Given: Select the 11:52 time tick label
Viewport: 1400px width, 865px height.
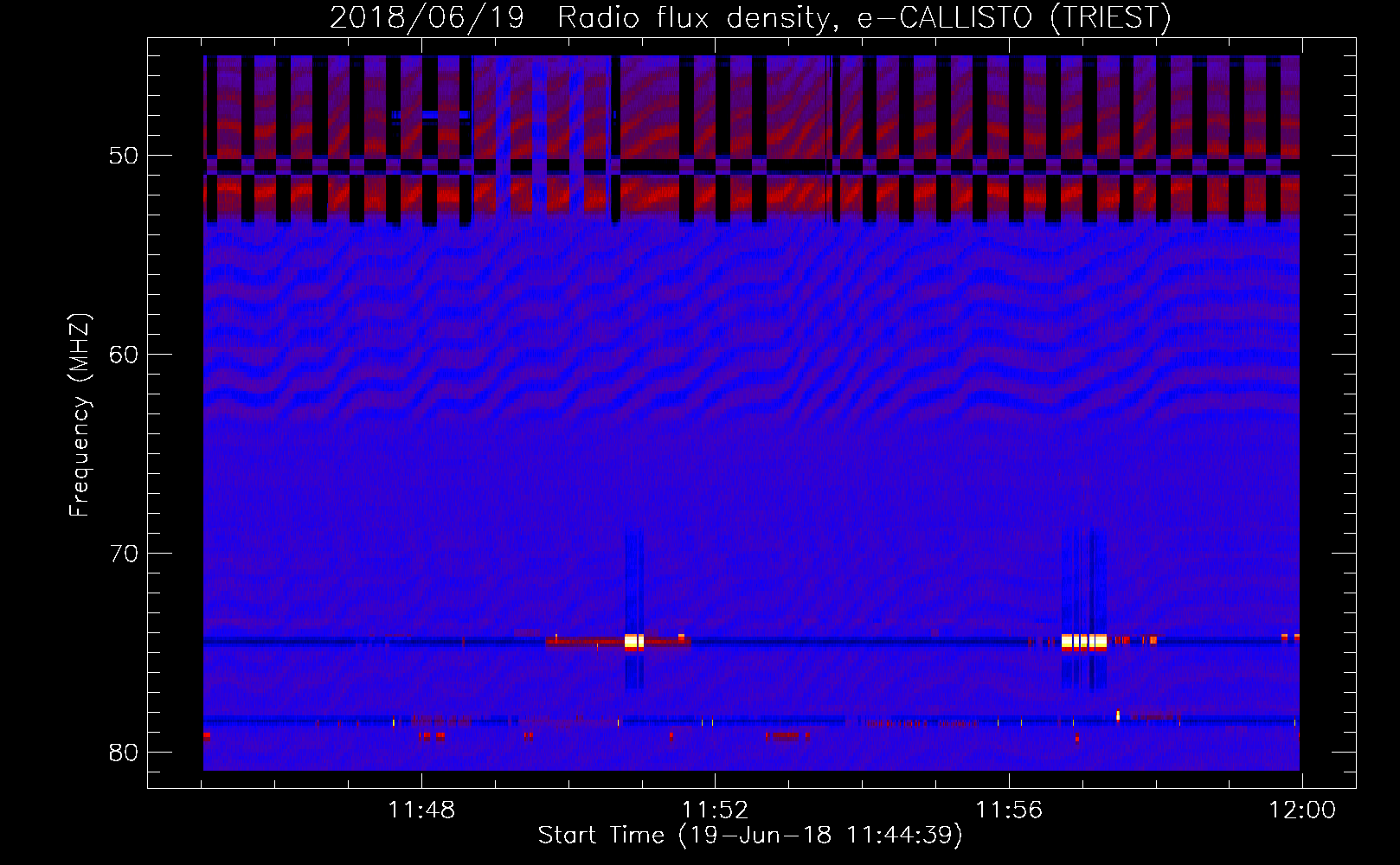Looking at the screenshot, I should [715, 811].
